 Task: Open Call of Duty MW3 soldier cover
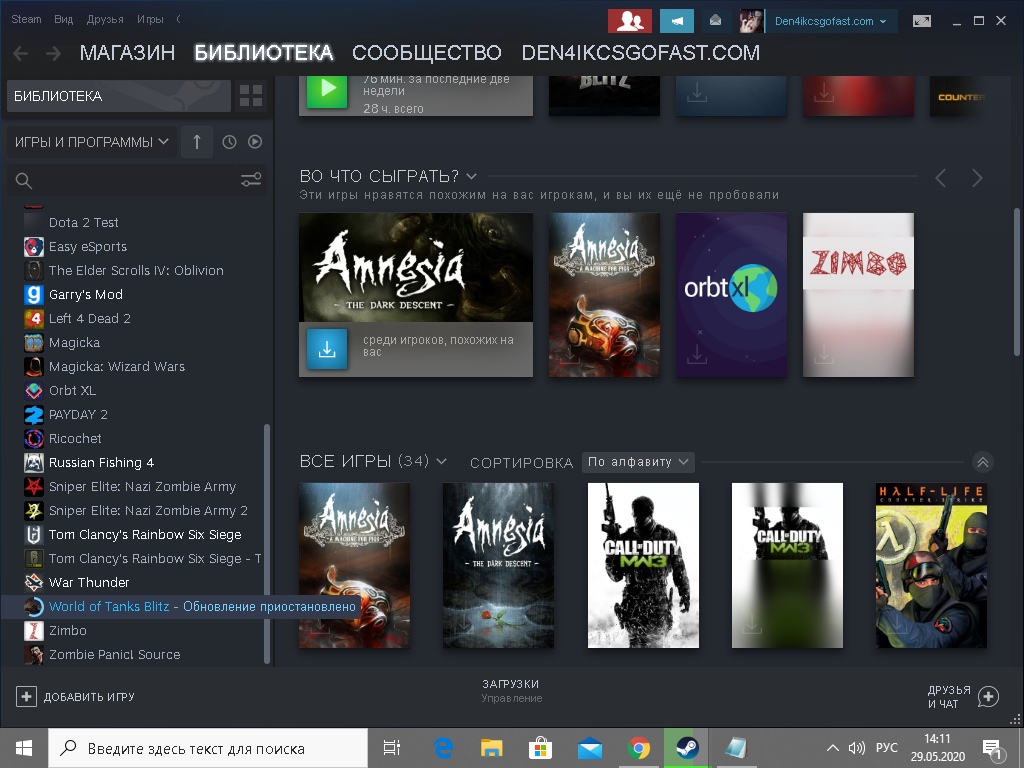[643, 566]
